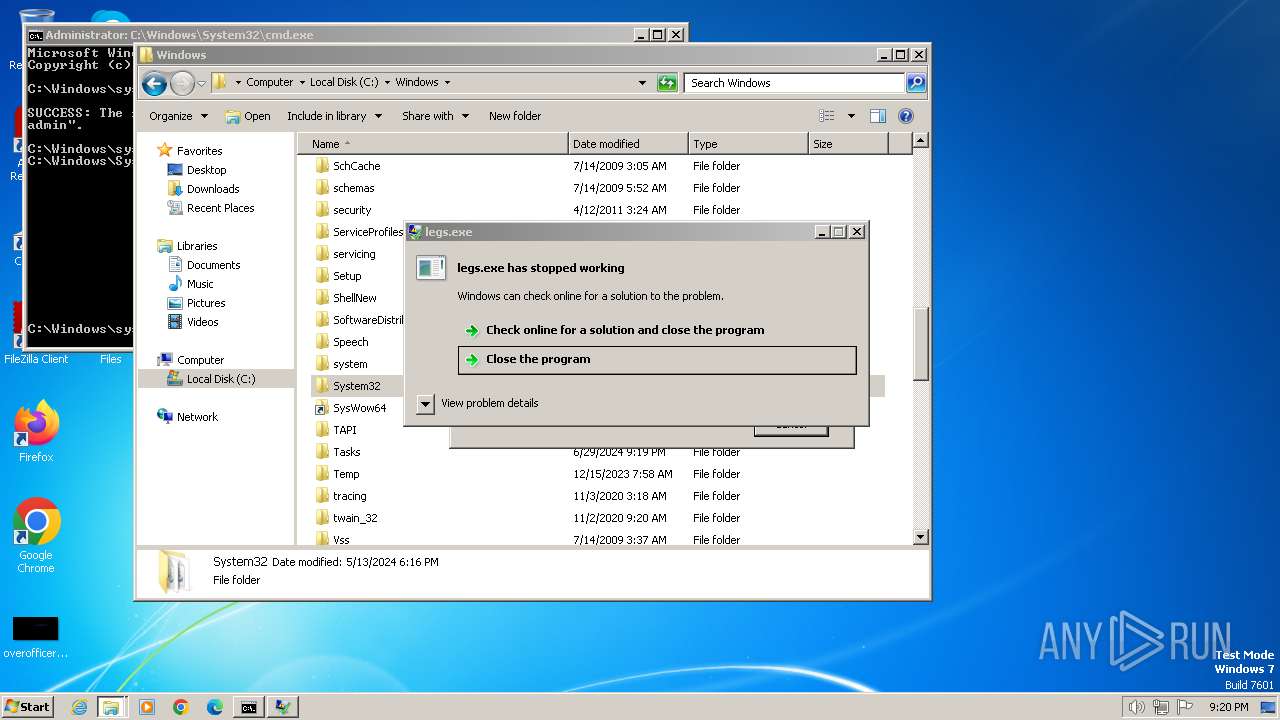Viewport: 1280px width, 720px height.
Task: Click Check online for a solution option
Action: tap(657, 330)
